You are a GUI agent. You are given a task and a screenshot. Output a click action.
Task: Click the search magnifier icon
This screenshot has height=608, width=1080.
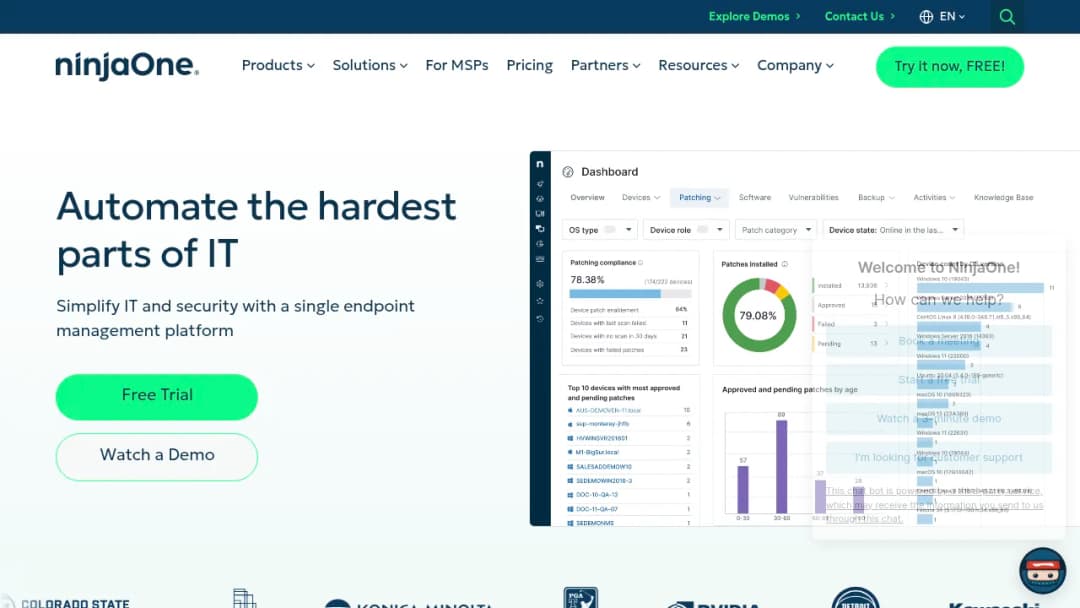[x=1007, y=17]
